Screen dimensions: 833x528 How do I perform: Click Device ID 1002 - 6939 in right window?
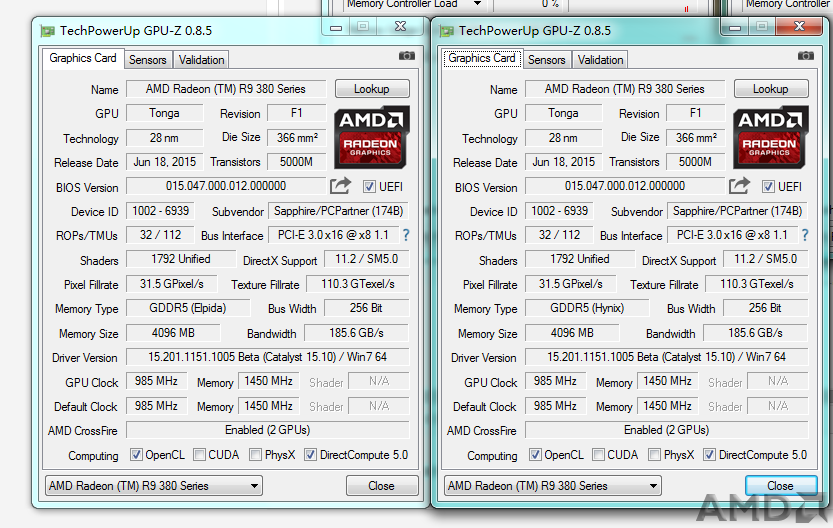559,211
